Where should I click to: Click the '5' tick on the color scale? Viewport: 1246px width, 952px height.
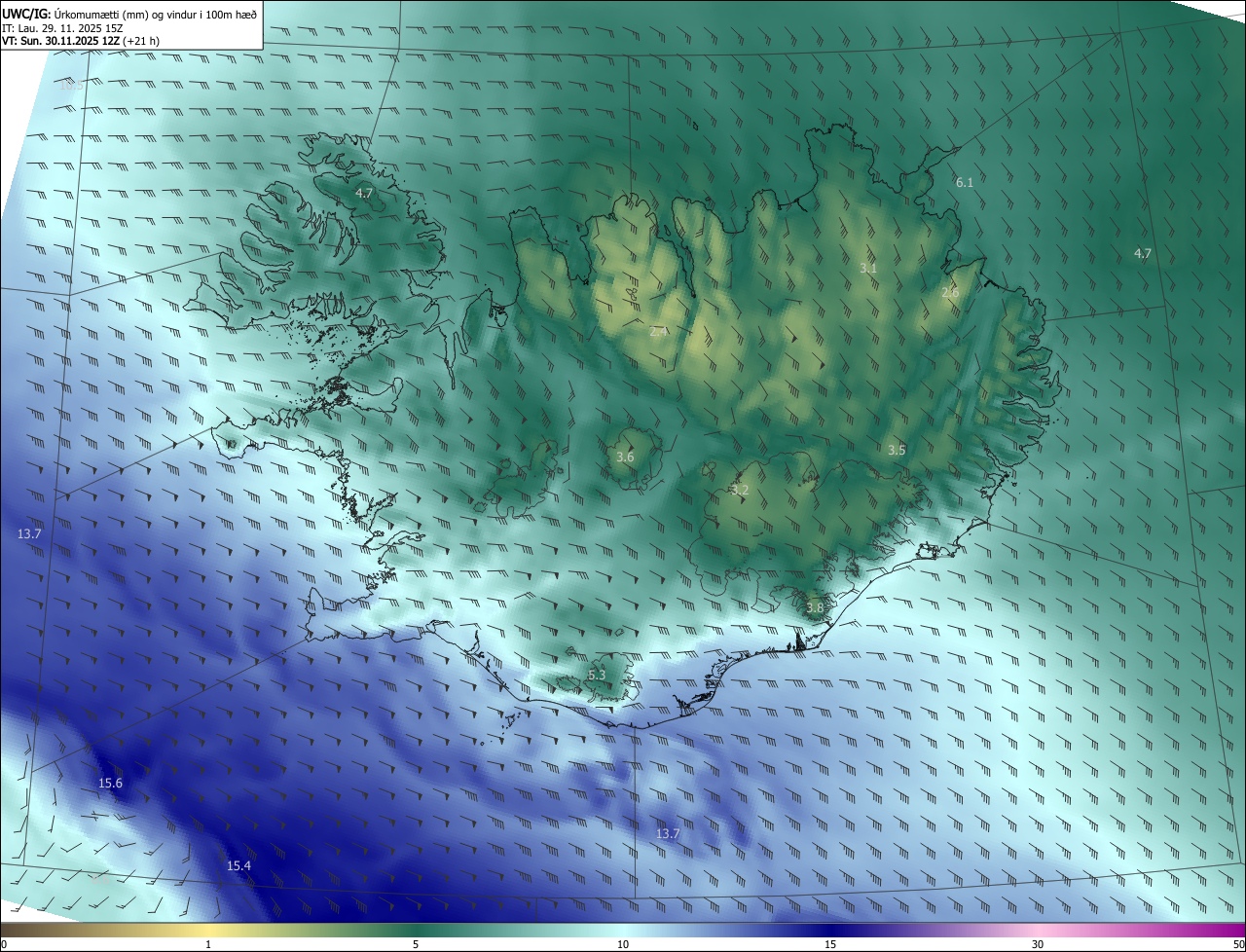click(x=416, y=944)
